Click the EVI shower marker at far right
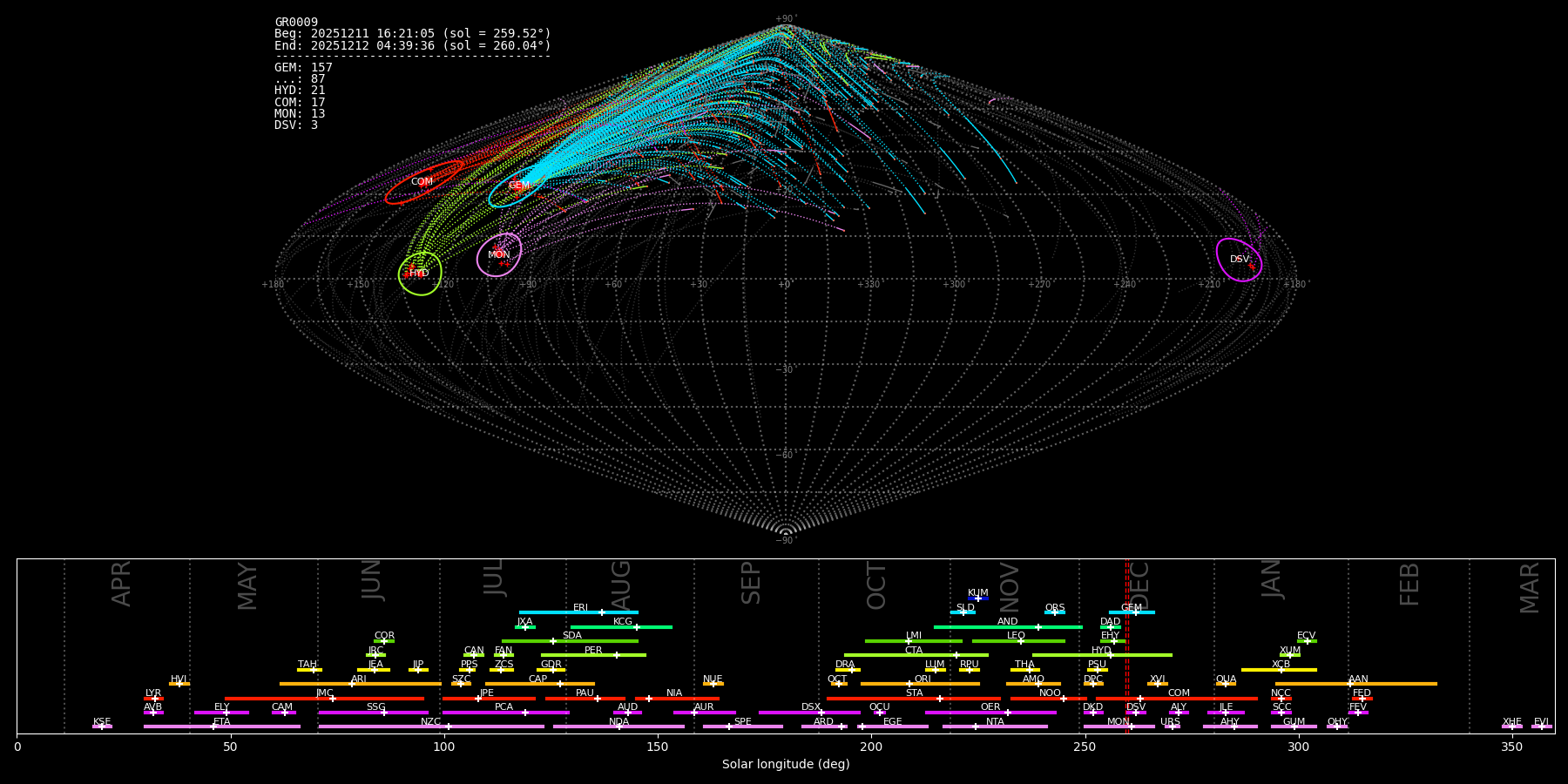The width and height of the screenshot is (1568, 784). tap(1541, 727)
